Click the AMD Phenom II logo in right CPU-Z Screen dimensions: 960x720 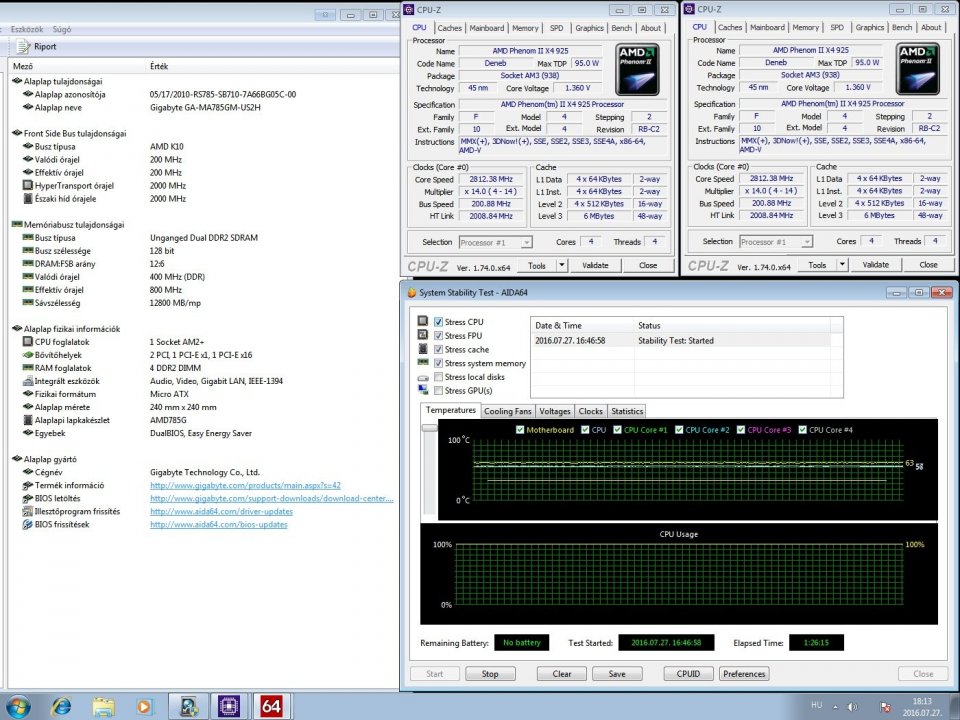click(917, 69)
